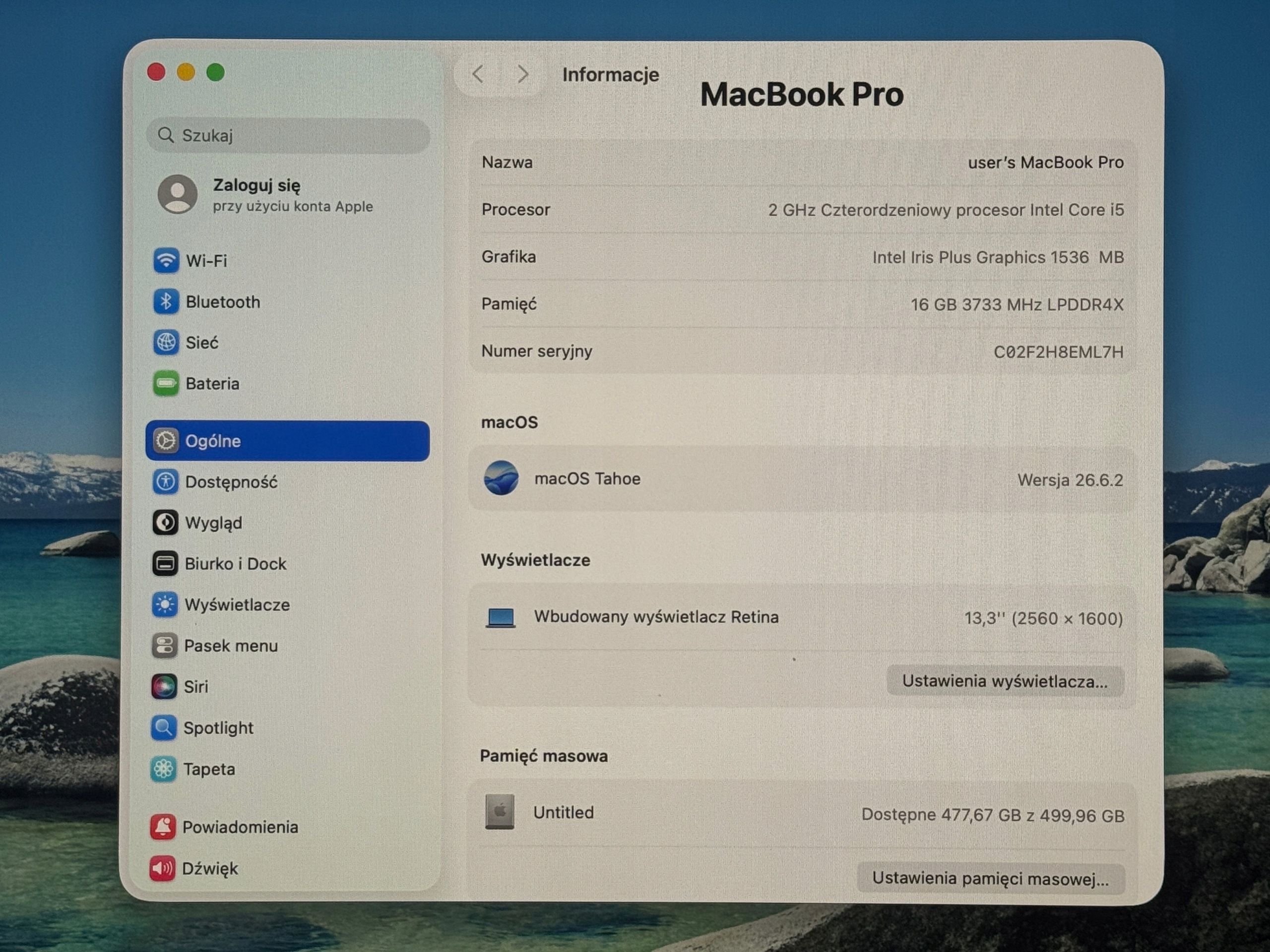Go back with the left chevron
1270x952 pixels.
pyautogui.click(x=478, y=74)
